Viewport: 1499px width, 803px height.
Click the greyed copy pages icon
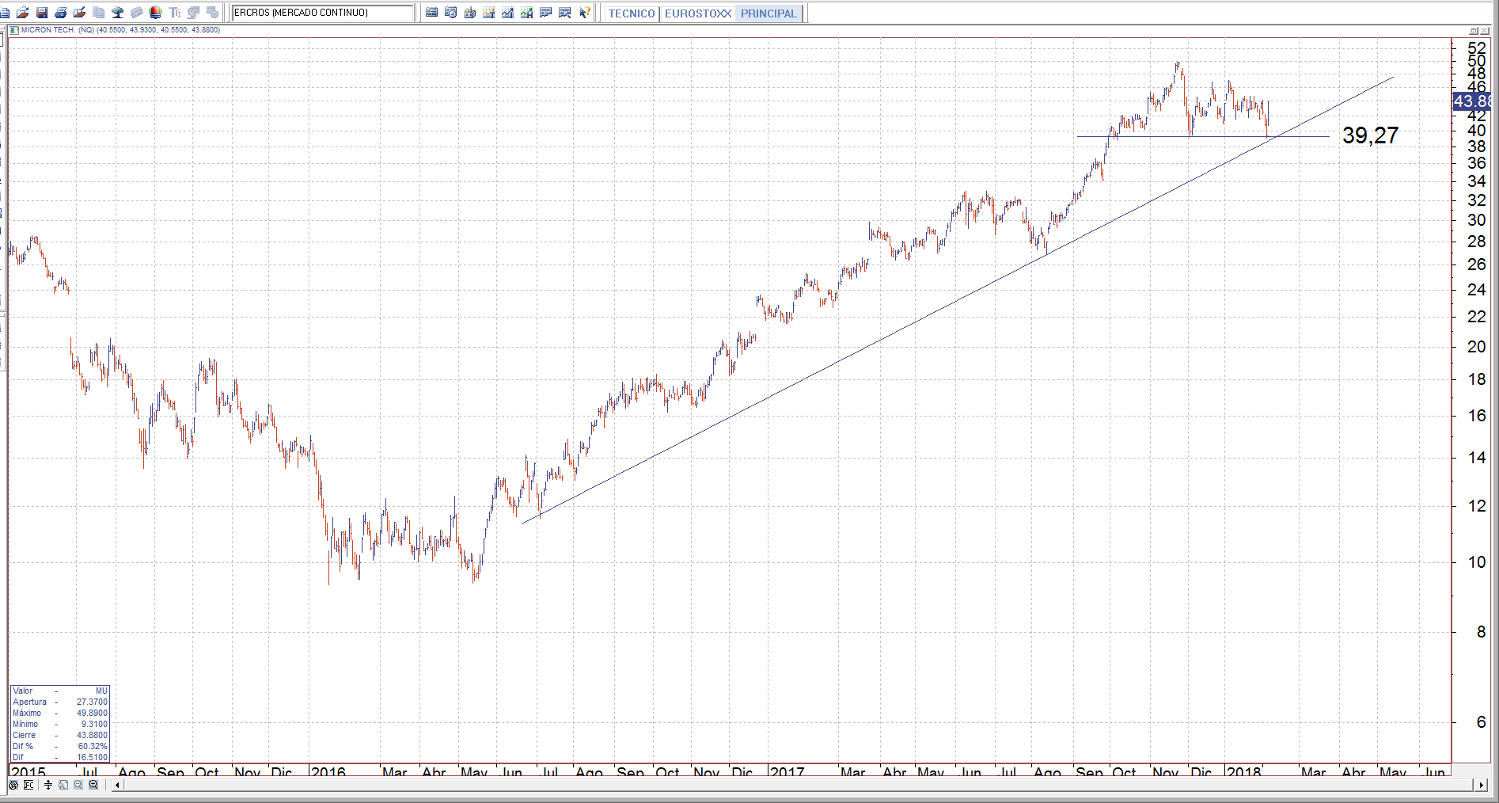click(98, 13)
